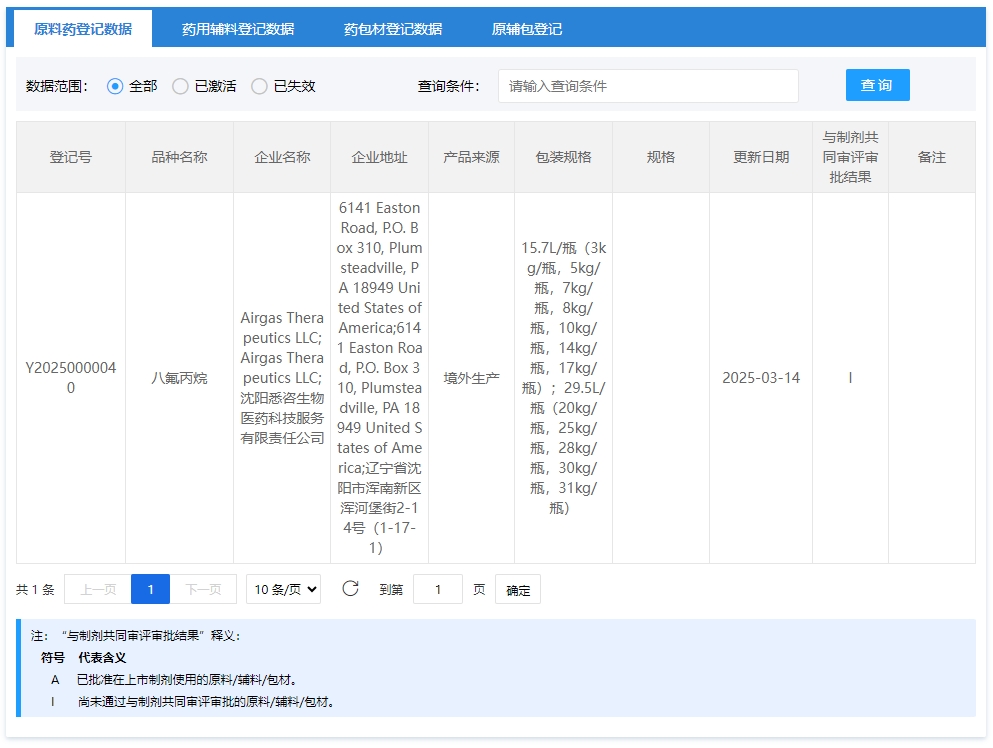Click the 更新日期 column header
The width and height of the screenshot is (993, 748).
click(761, 157)
